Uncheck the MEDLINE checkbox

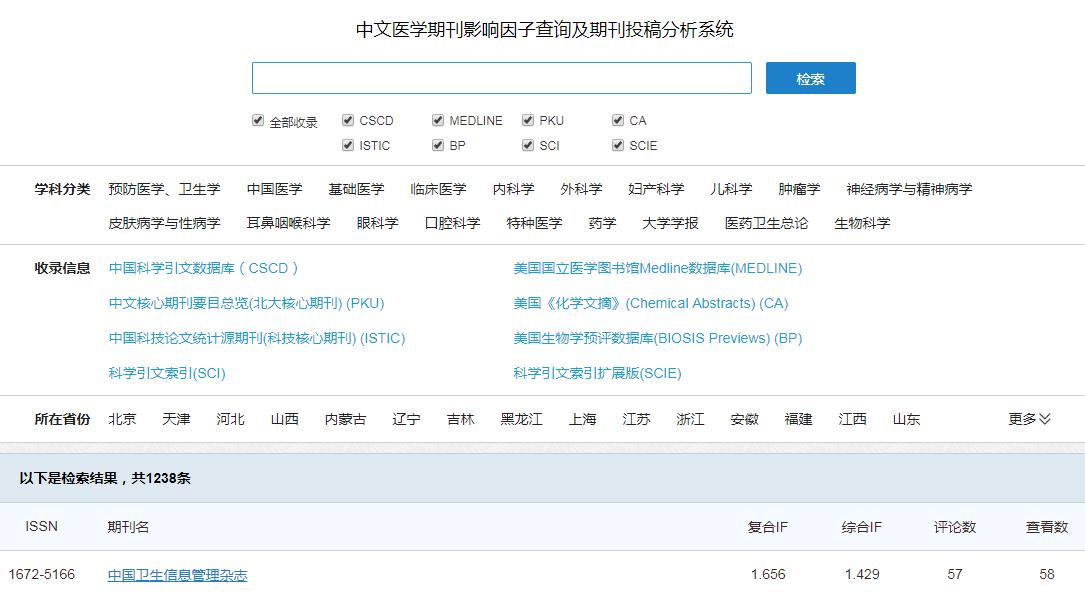[x=438, y=120]
